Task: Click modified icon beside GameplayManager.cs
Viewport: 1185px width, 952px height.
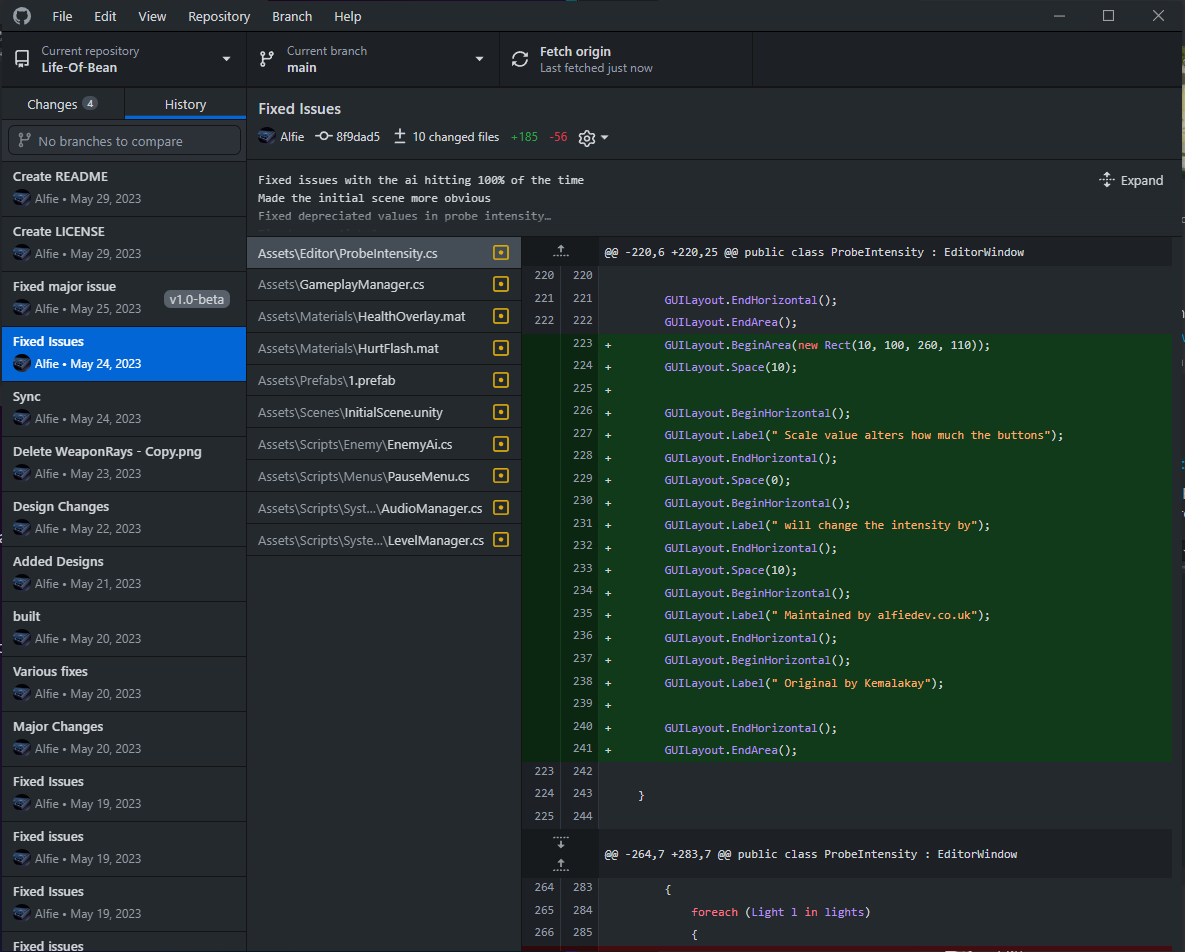Action: pos(501,285)
